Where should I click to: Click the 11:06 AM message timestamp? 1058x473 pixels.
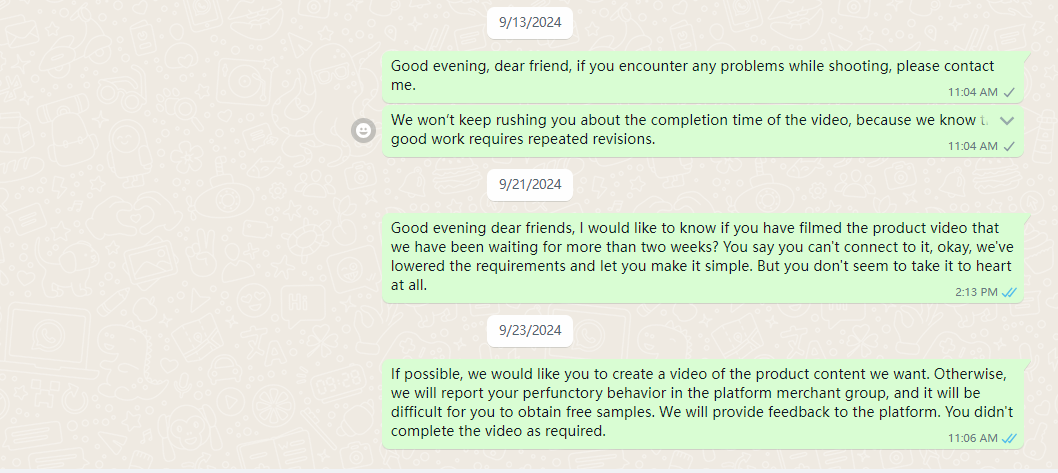[972, 438]
